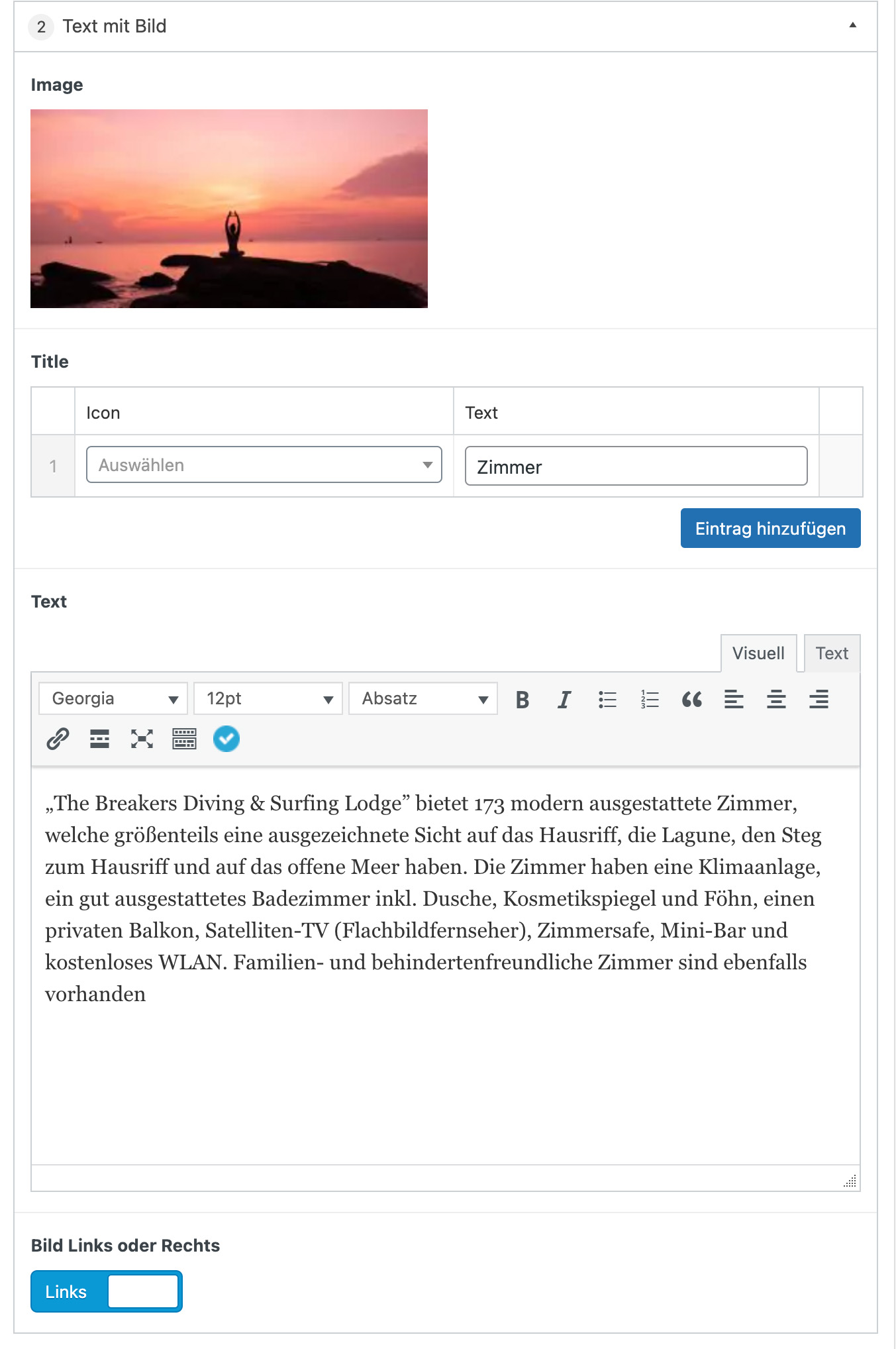Center align the text
896x1349 pixels.
tap(776, 700)
